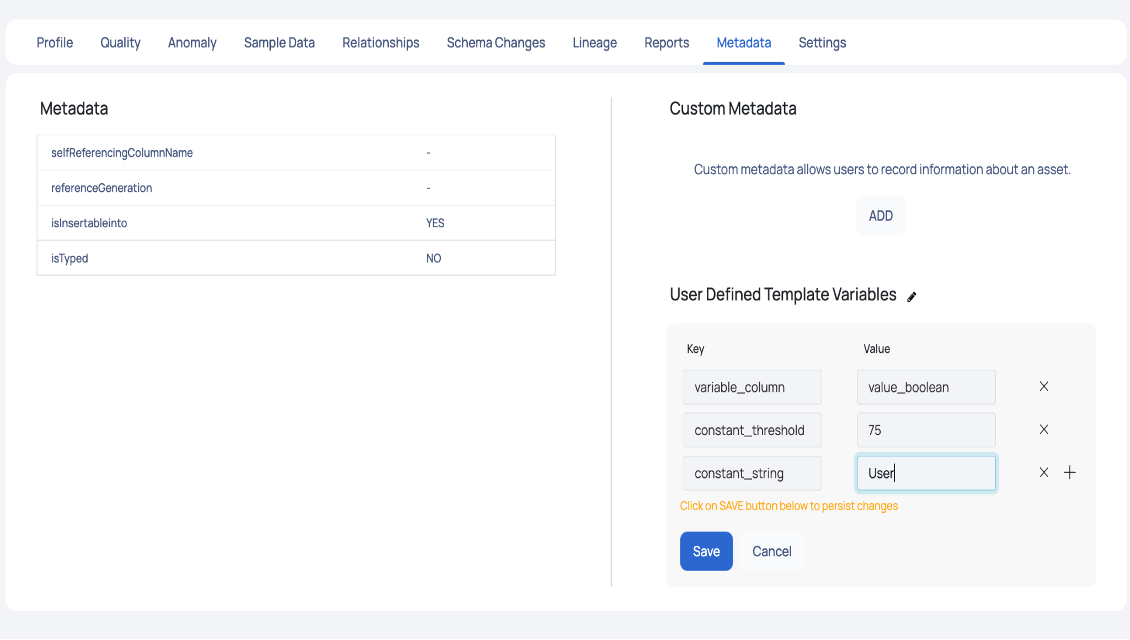Click inside the variable_column key field
The width and height of the screenshot is (1130, 640).
(x=752, y=386)
